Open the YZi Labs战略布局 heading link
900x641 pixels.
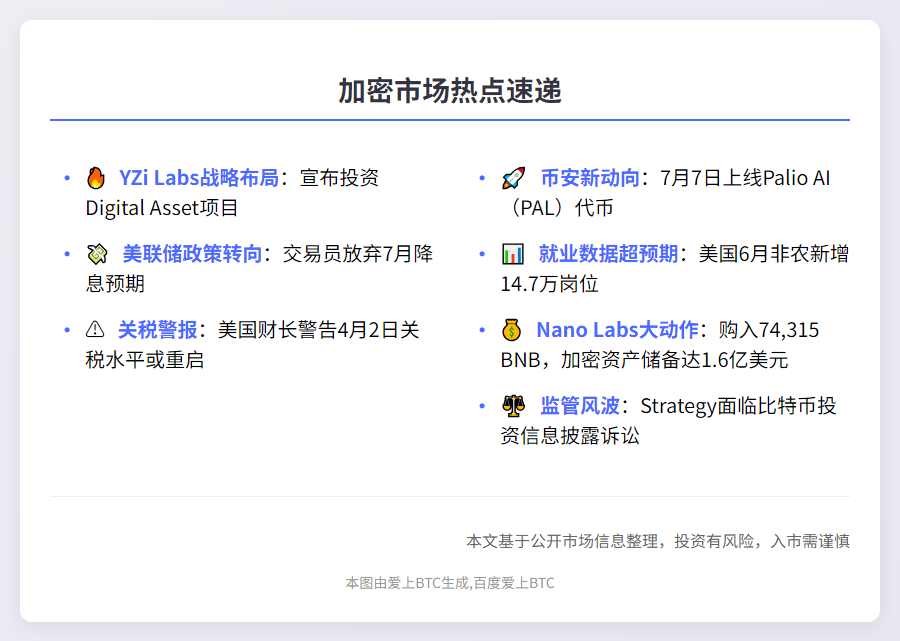click(199, 178)
